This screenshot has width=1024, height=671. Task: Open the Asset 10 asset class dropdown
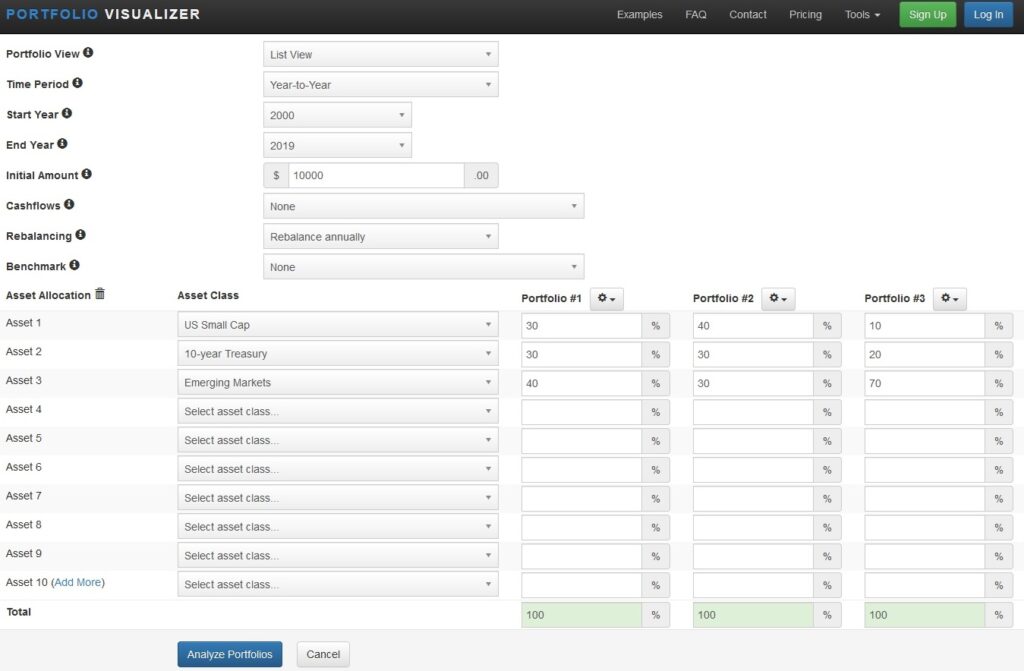(x=338, y=584)
